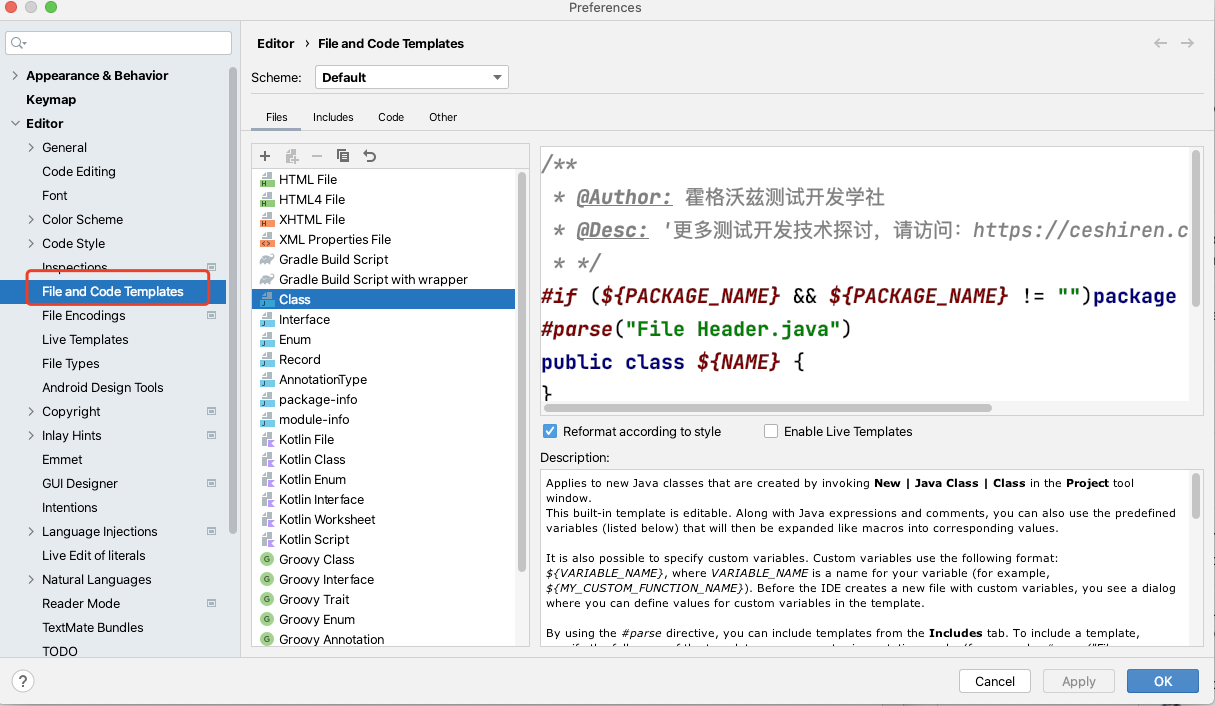Select the Gradle Build Script template

[x=333, y=259]
